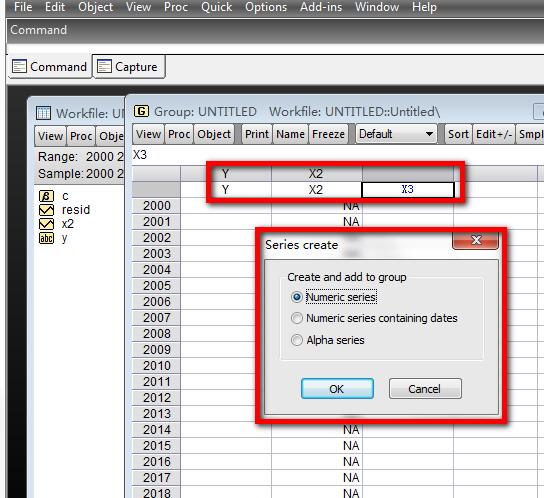Click the X2 column header cell
Image resolution: width=544 pixels, height=498 pixels.
(316, 174)
